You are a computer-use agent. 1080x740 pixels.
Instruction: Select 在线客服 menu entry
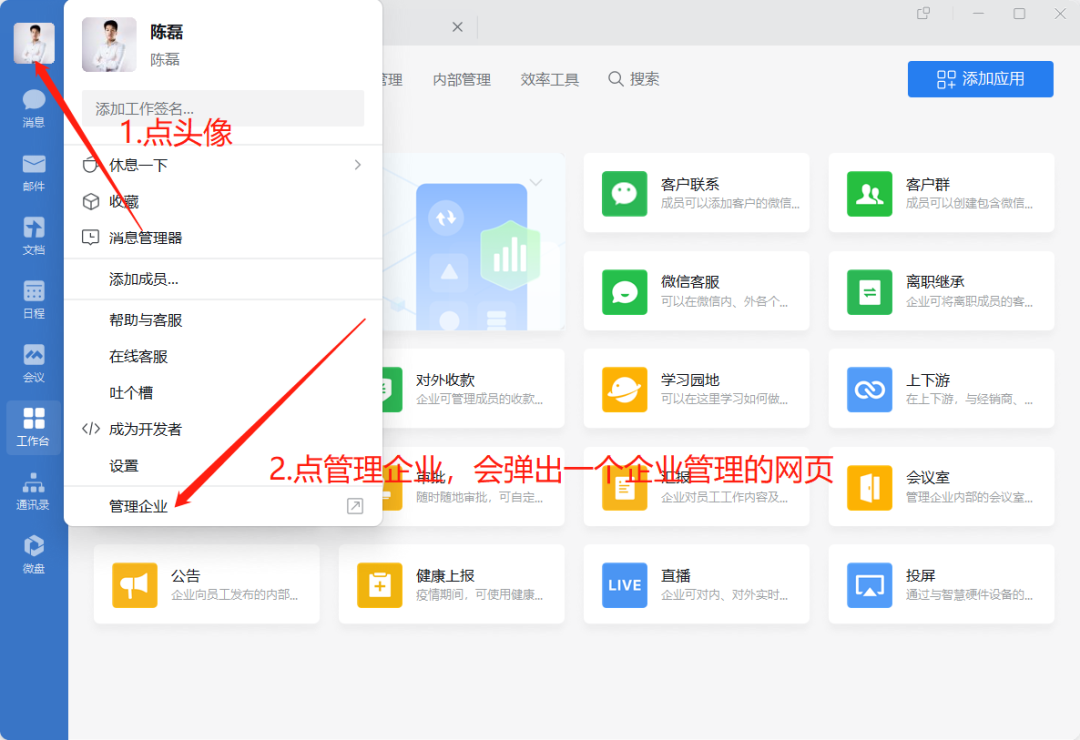(x=222, y=356)
